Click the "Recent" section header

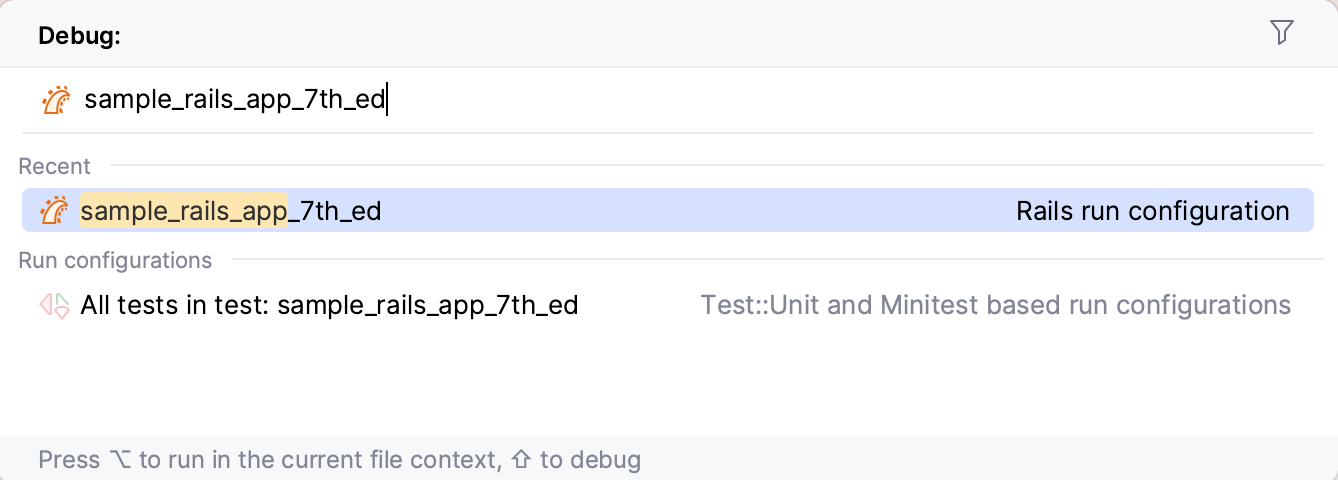point(54,166)
